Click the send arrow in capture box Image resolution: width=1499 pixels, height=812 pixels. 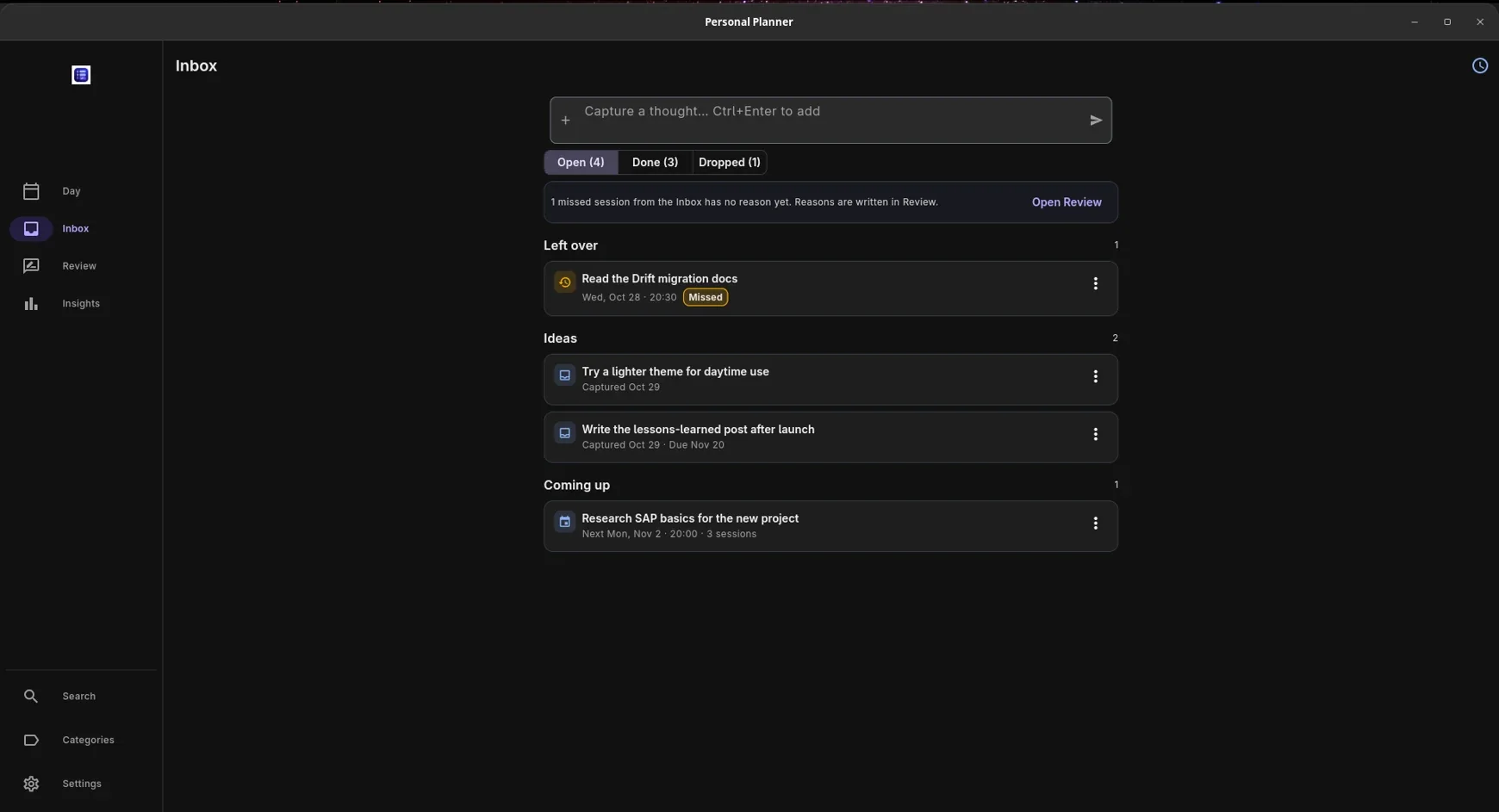[1096, 121]
